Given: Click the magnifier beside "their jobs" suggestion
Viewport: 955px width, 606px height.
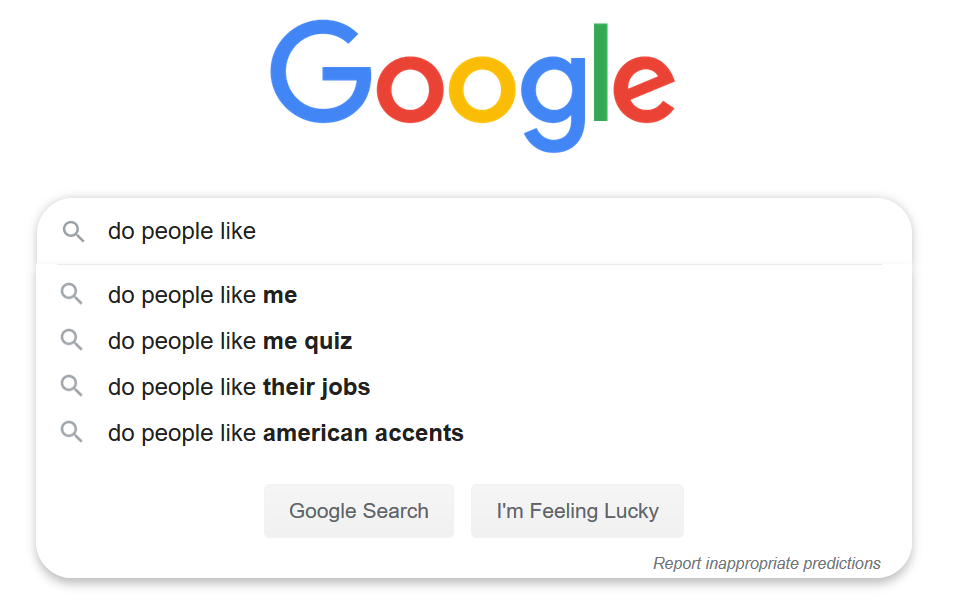Looking at the screenshot, I should click(x=71, y=386).
